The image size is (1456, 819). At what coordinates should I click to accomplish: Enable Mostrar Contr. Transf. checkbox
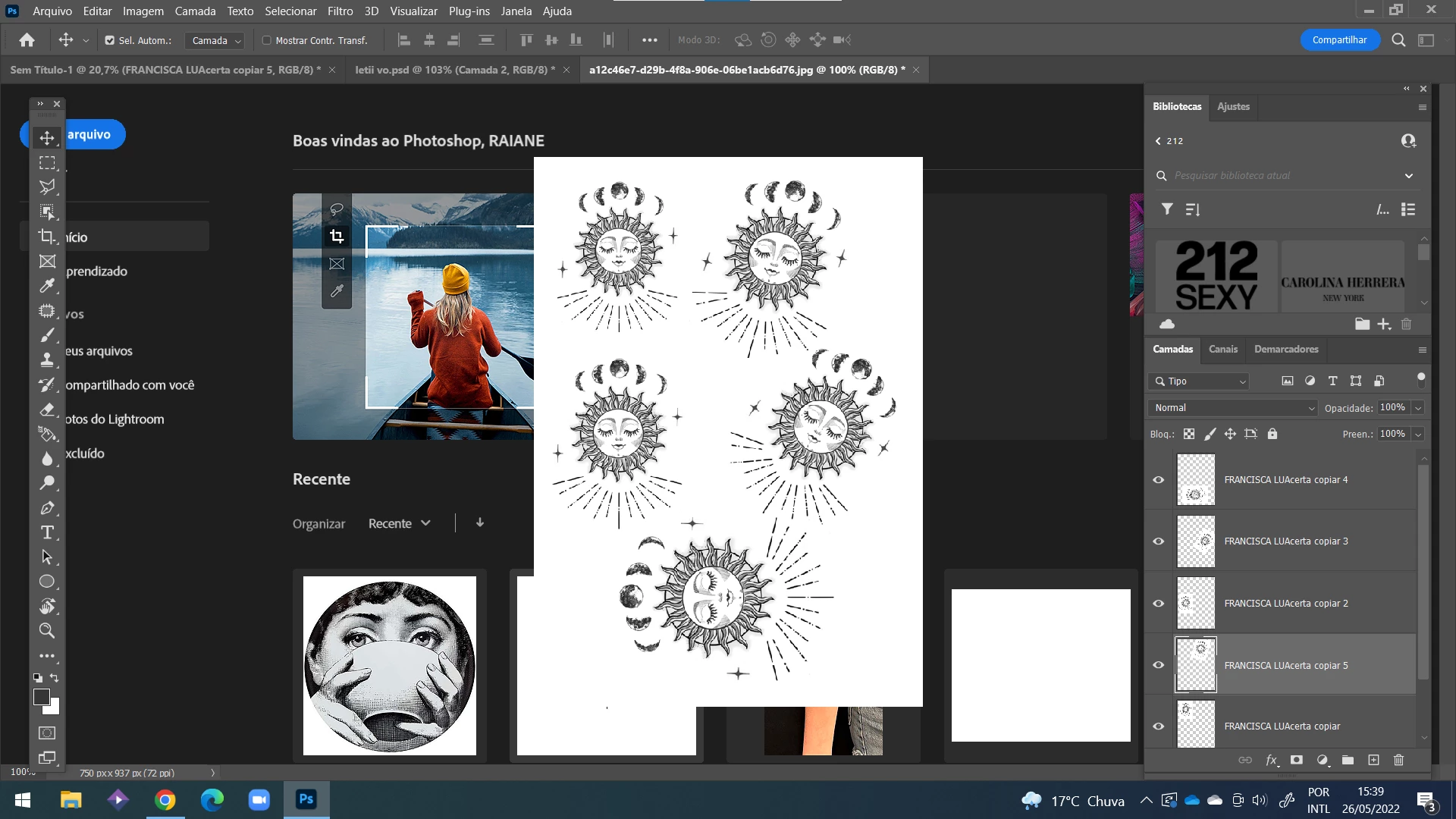267,40
